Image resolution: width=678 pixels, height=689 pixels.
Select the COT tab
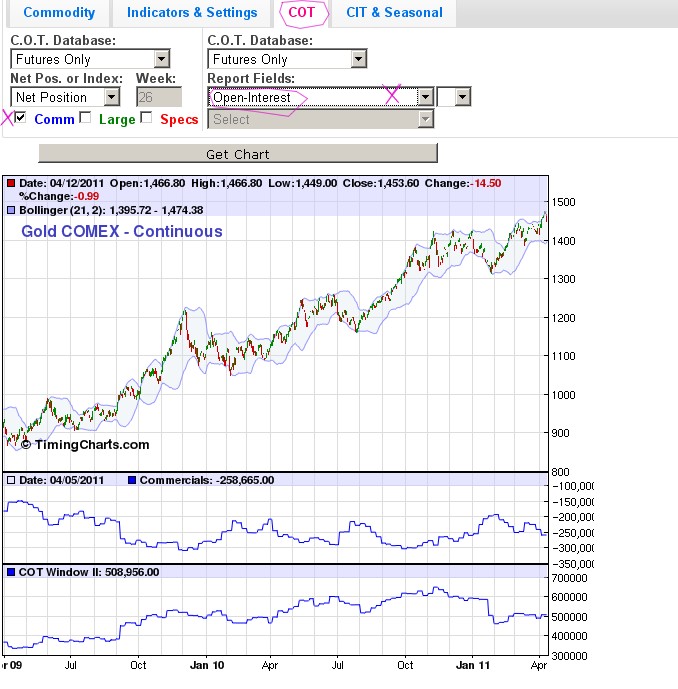click(302, 13)
